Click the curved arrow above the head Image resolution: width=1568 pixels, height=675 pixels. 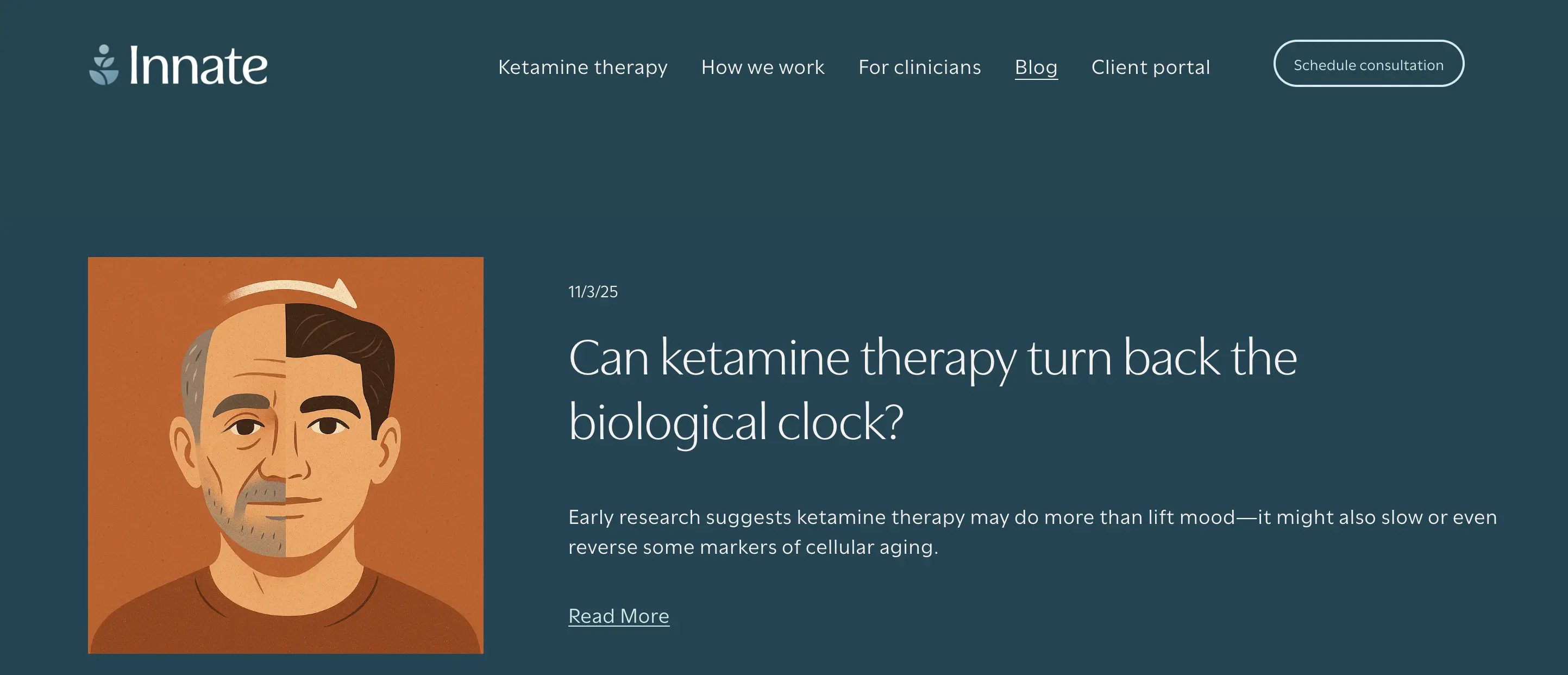(x=292, y=290)
